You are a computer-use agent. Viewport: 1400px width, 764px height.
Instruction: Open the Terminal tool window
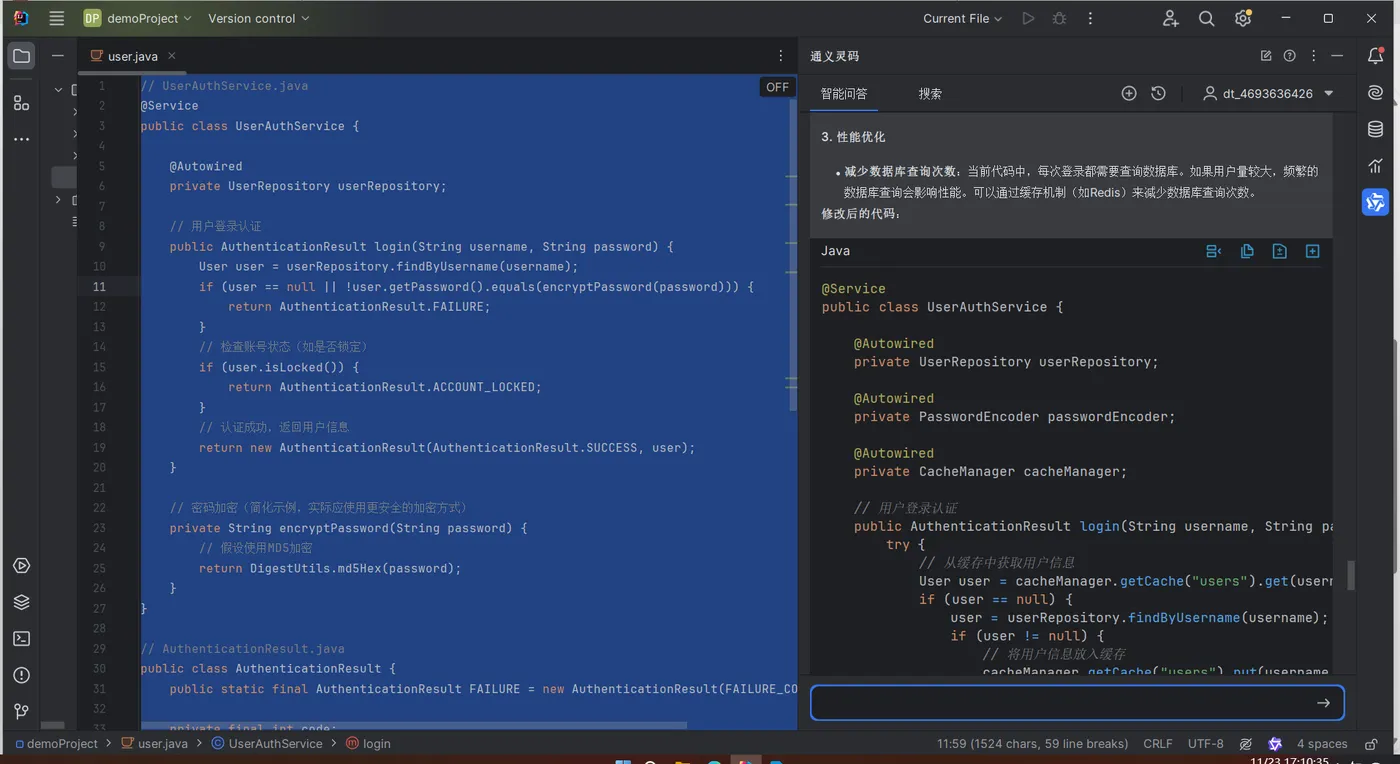(x=21, y=638)
